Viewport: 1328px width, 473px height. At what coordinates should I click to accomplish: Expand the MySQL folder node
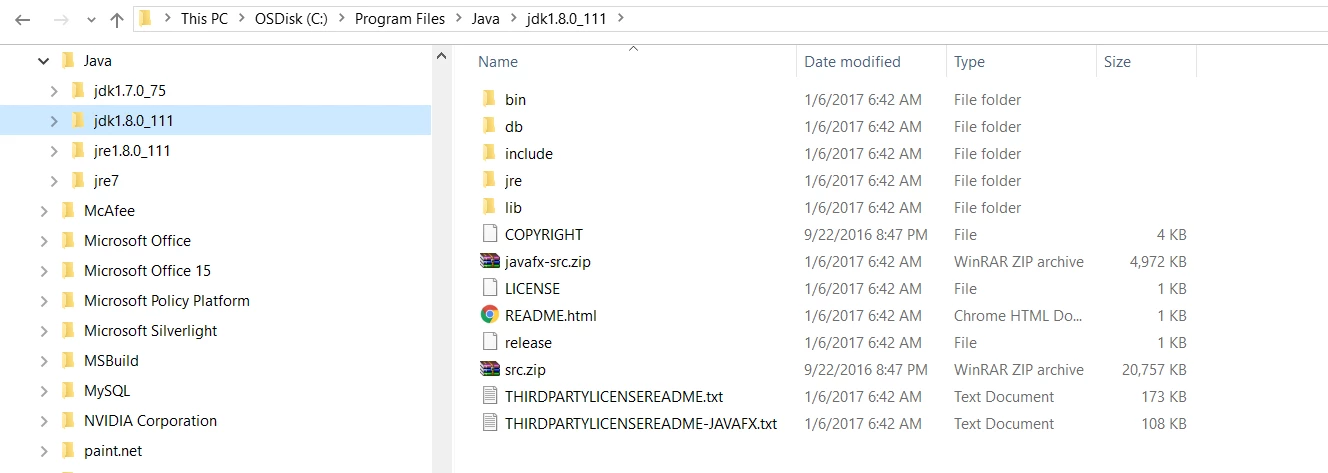point(43,391)
